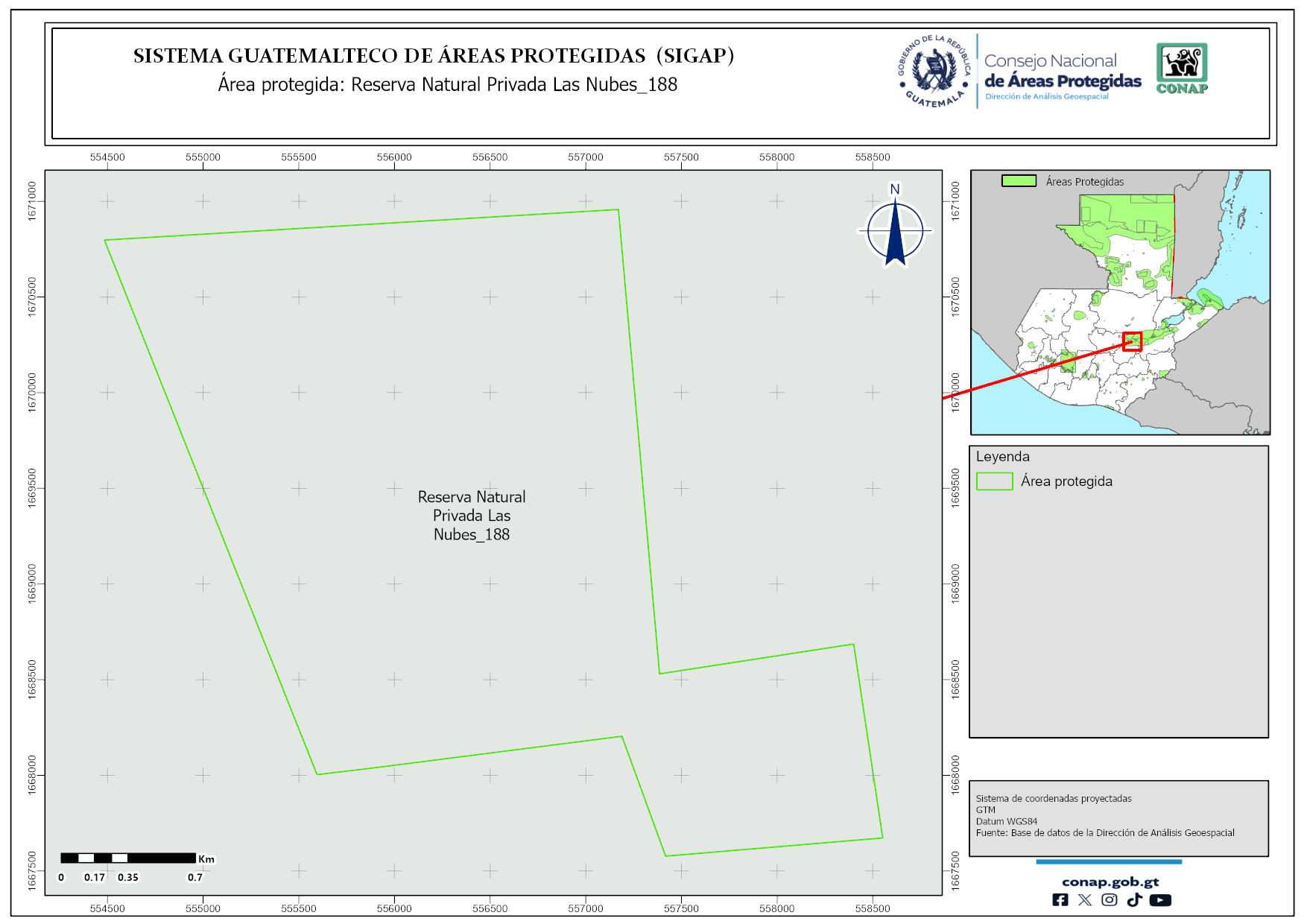Click the red locator square on inset map
The width and height of the screenshot is (1307, 924).
coord(1132,341)
